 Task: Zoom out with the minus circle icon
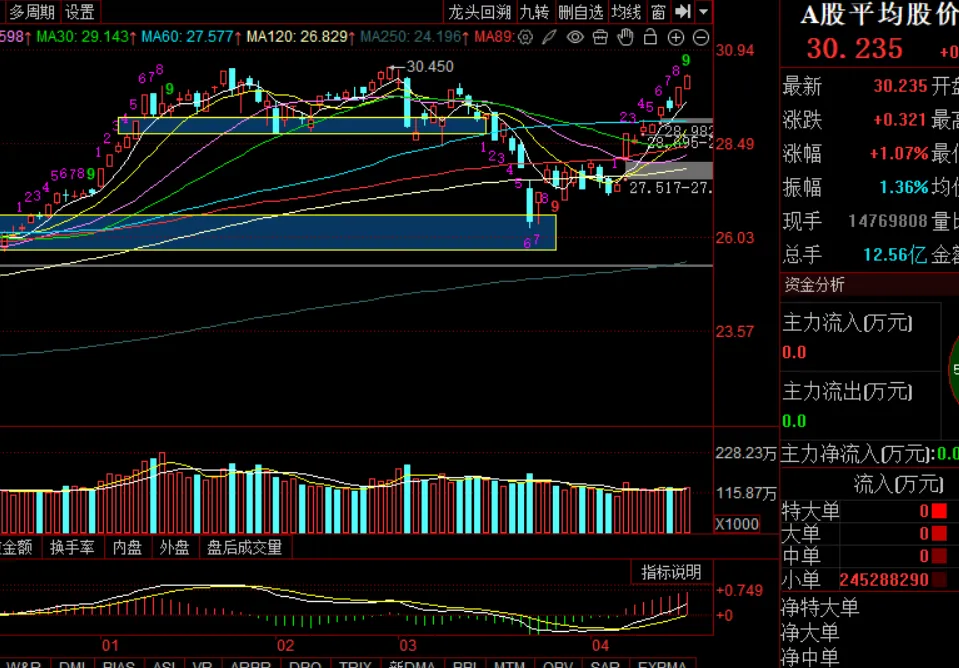tap(702, 37)
